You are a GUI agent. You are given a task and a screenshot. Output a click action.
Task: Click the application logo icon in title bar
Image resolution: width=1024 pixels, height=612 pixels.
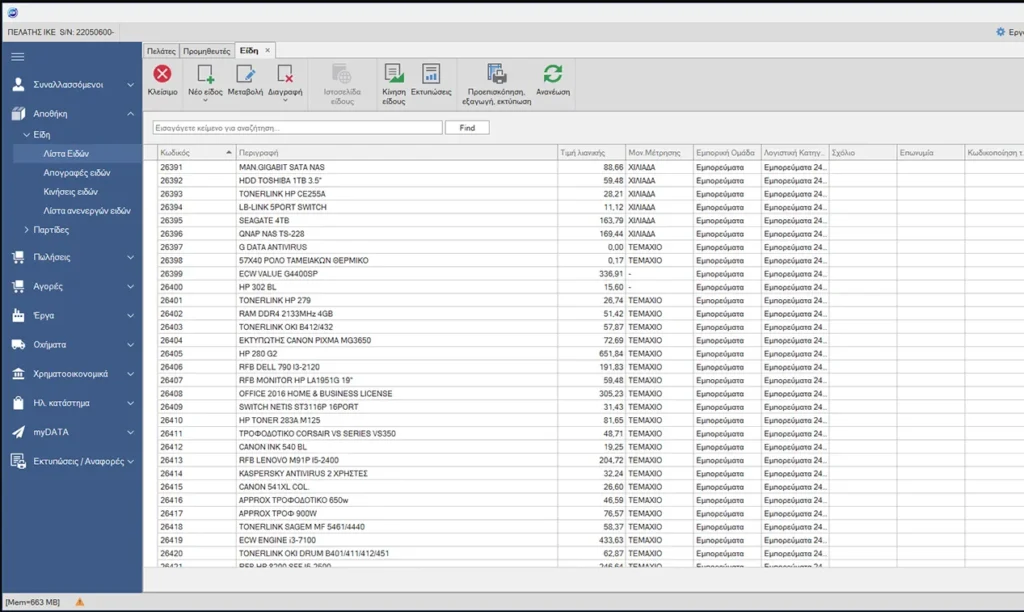(13, 13)
